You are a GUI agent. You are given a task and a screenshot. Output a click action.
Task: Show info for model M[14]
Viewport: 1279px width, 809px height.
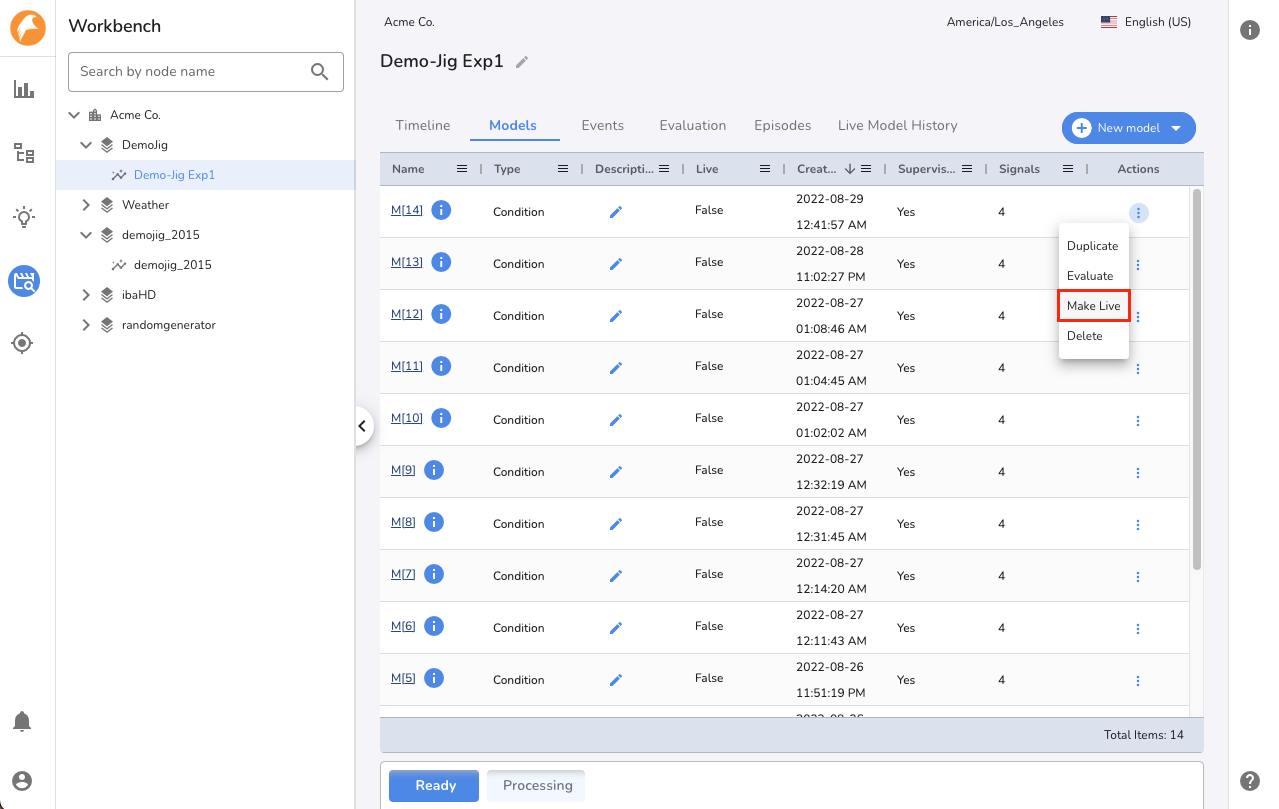(x=441, y=210)
